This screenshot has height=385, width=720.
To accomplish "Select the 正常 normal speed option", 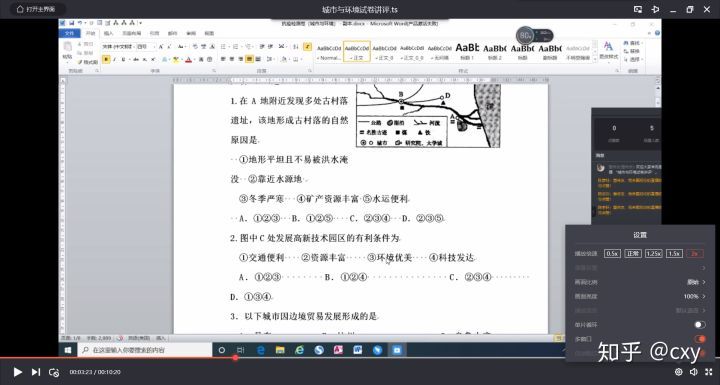I will 633,254.
